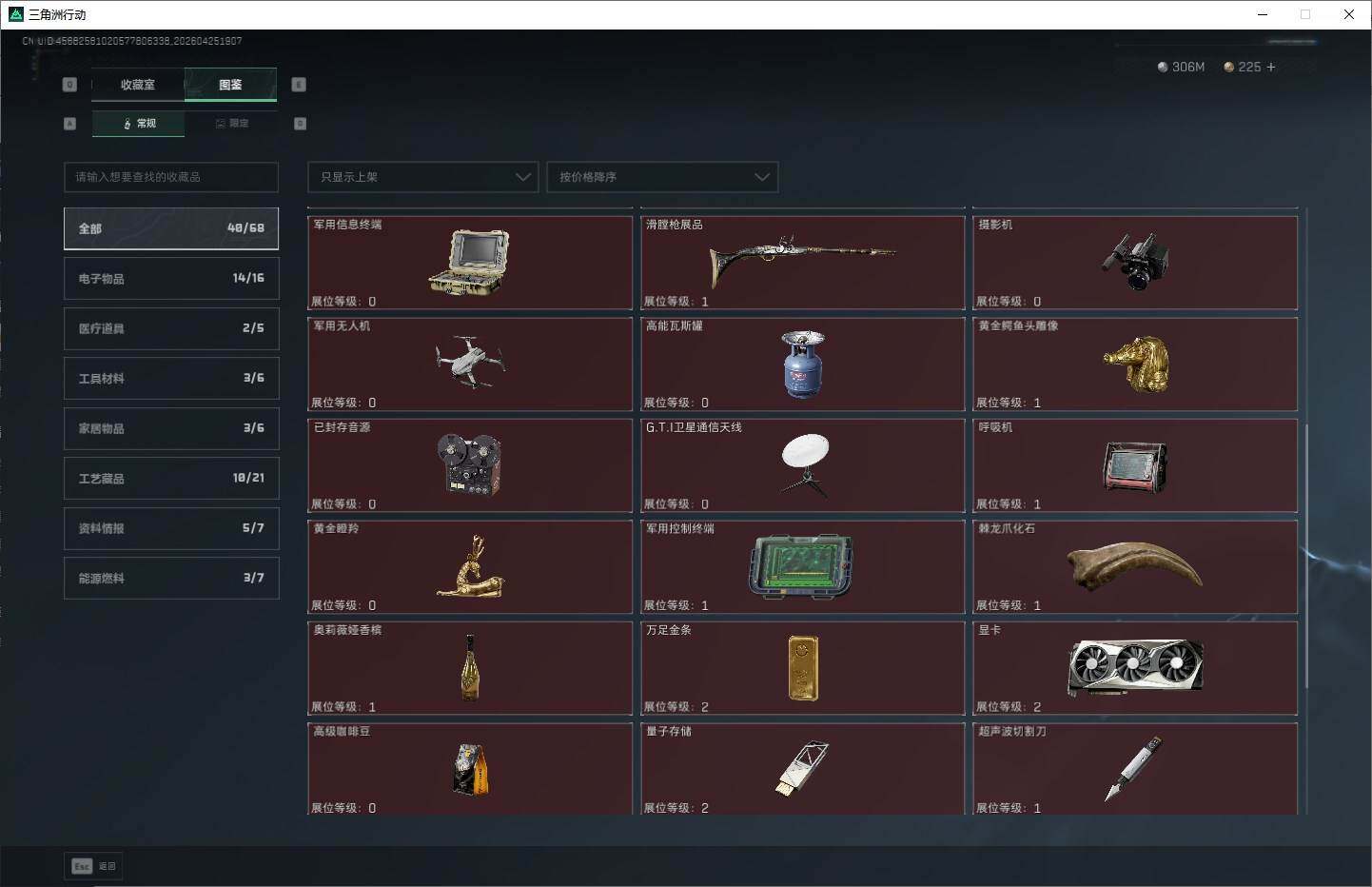
Task: Select the 军用无人机 drone item
Action: point(470,365)
